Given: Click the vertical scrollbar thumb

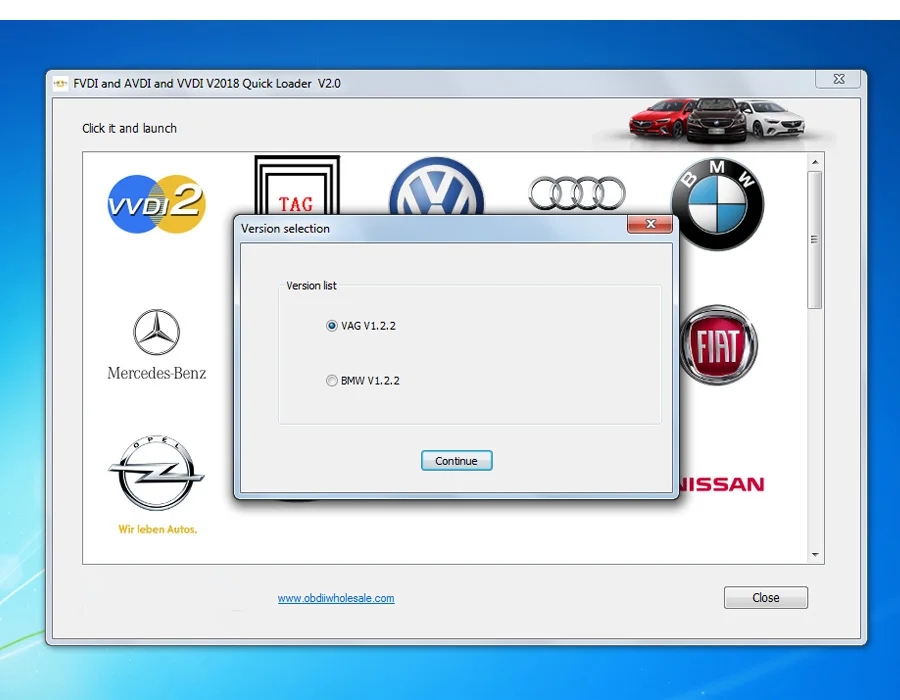Looking at the screenshot, I should click(x=815, y=240).
